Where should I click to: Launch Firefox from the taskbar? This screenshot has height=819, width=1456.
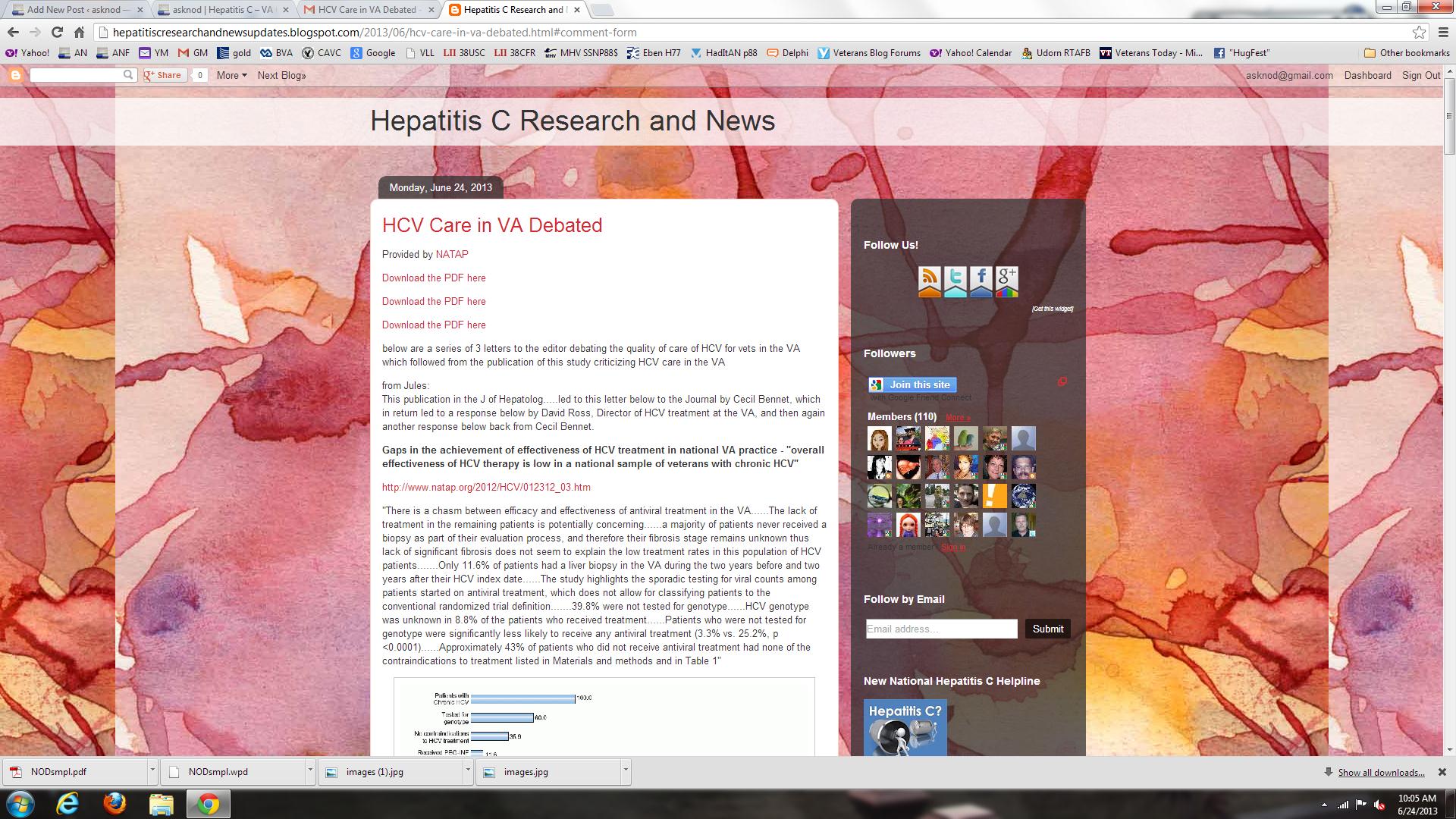coord(115,803)
